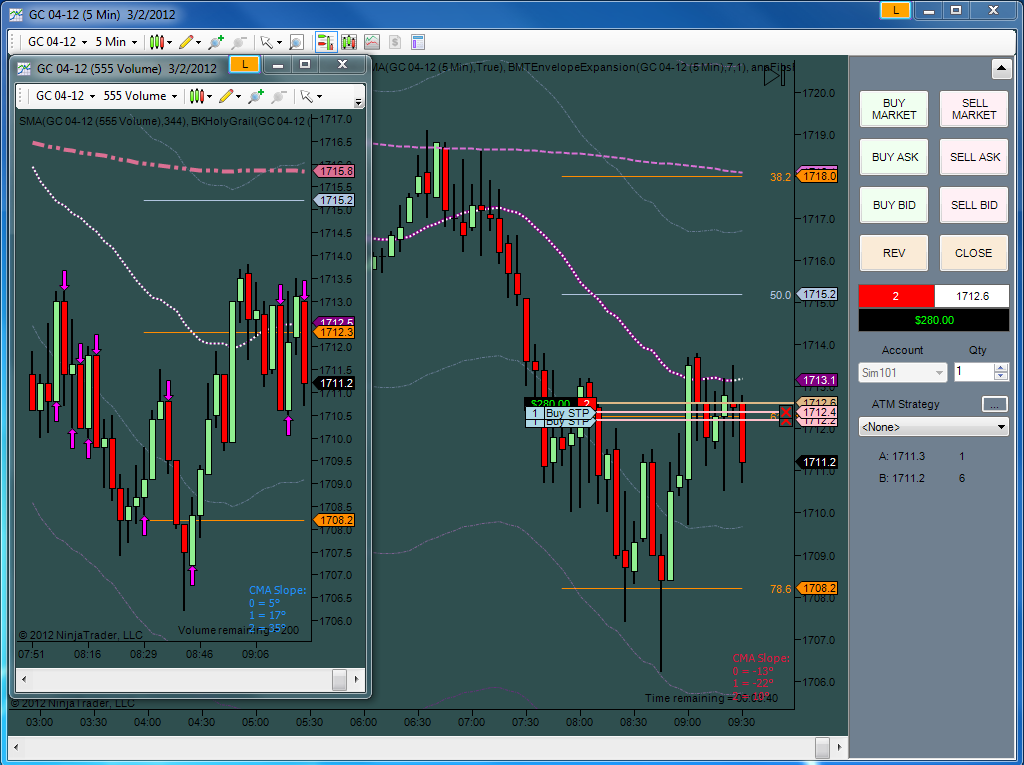The width and height of the screenshot is (1024, 765).
Task: Toggle link button L on 555 Volume window
Action: (245, 64)
